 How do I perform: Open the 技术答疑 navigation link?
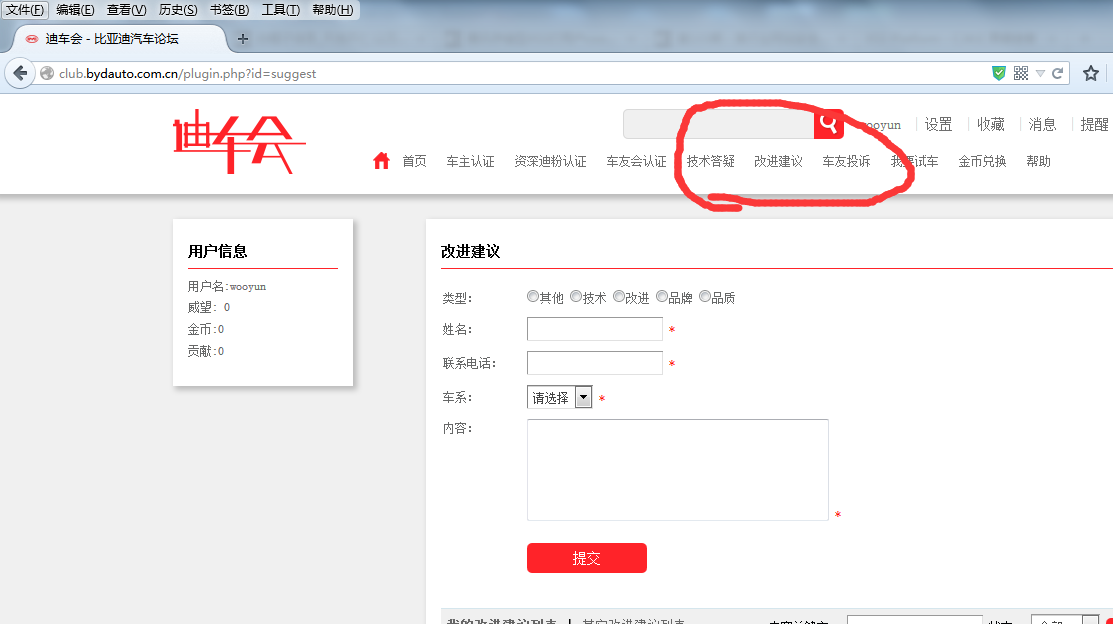710,161
